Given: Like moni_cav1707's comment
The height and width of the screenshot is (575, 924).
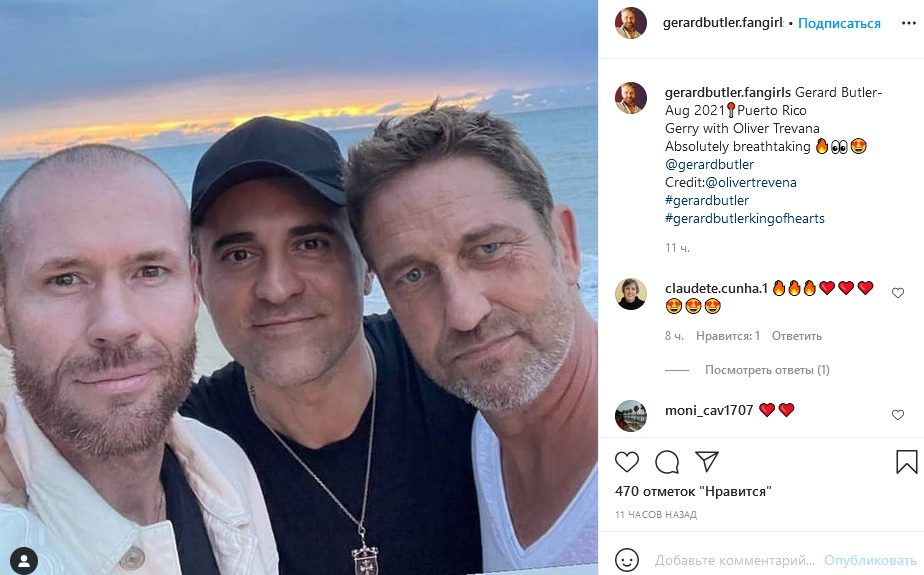Looking at the screenshot, I should point(897,415).
